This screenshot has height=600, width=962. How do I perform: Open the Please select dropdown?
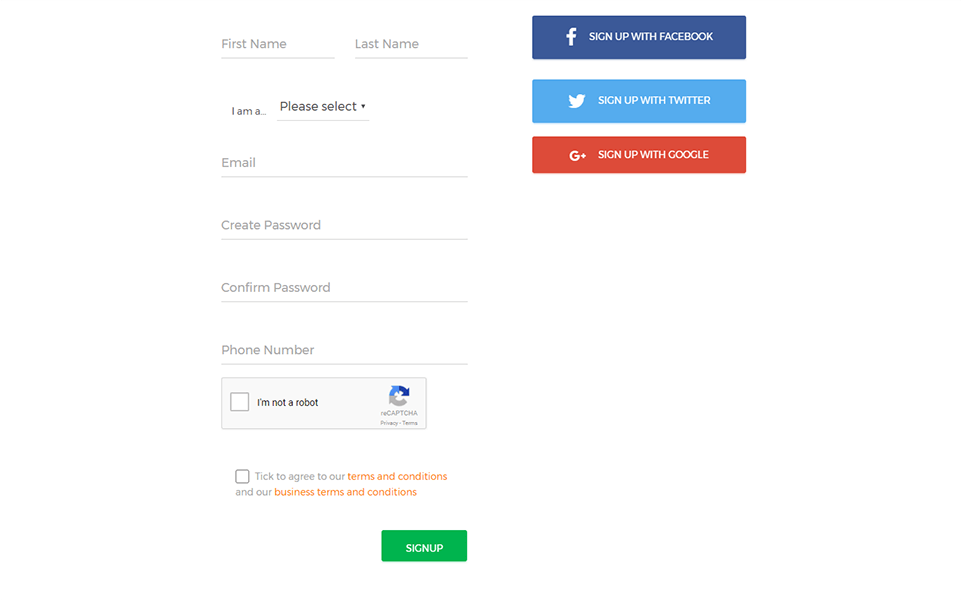tap(318, 107)
